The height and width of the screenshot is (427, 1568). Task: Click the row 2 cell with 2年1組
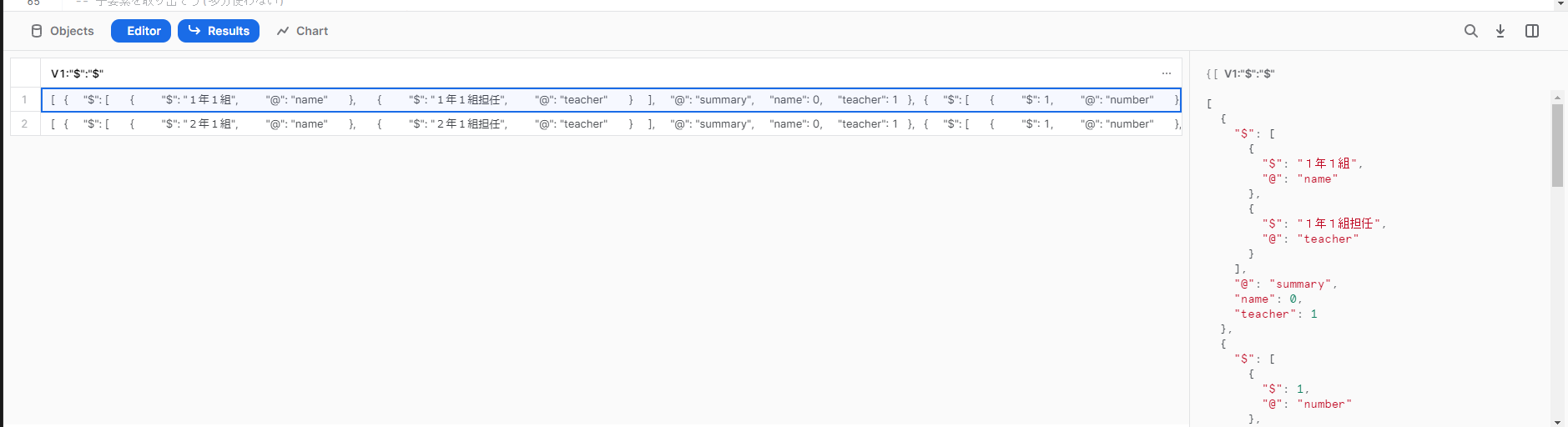pos(611,124)
